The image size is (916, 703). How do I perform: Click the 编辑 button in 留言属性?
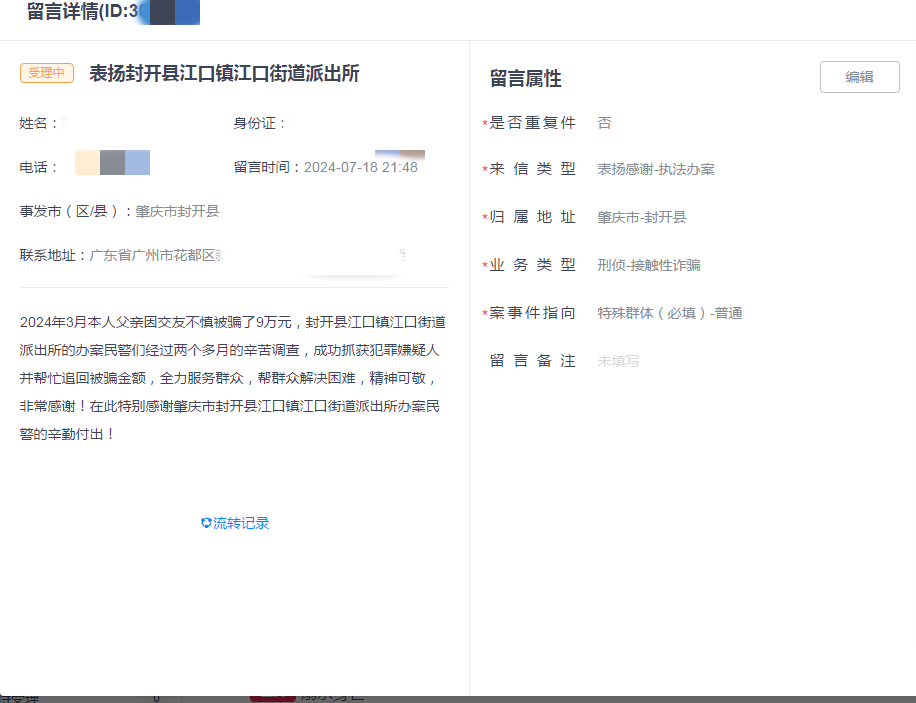click(x=859, y=77)
